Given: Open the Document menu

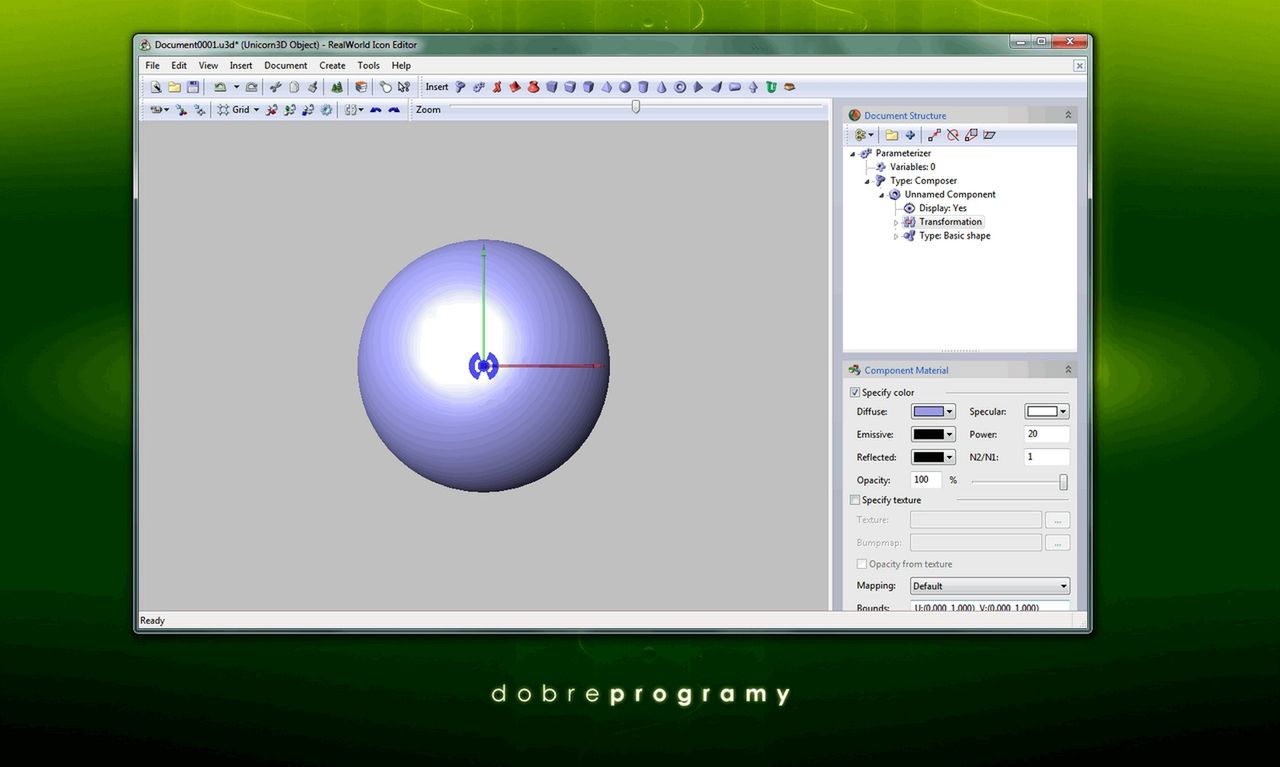Looking at the screenshot, I should [286, 65].
